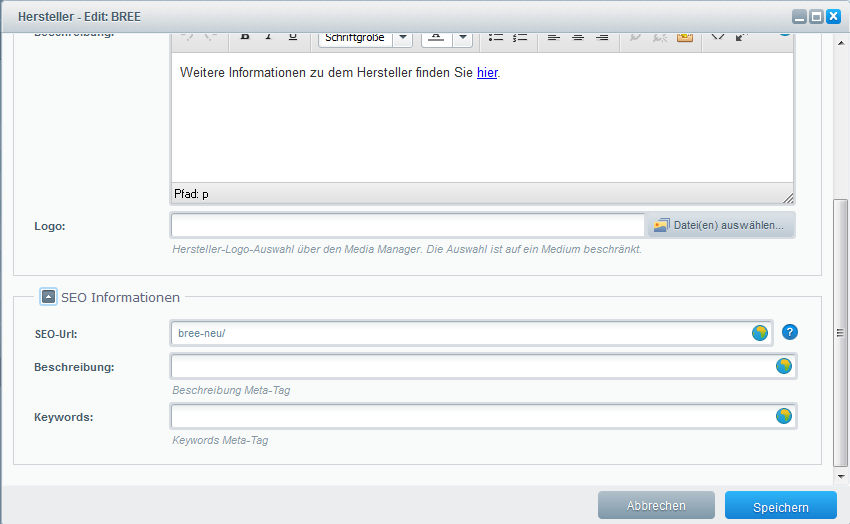
Task: Click the globe icon in Beschreibung meta field
Action: (x=784, y=366)
